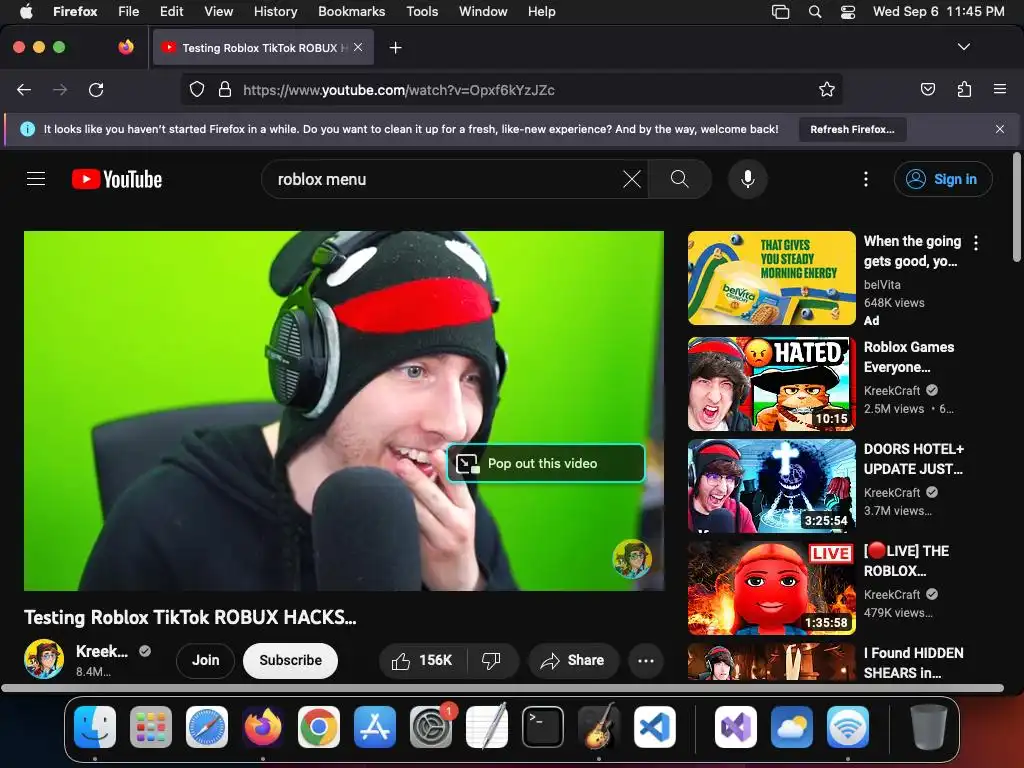Open Terminal from the Dock

click(x=543, y=727)
